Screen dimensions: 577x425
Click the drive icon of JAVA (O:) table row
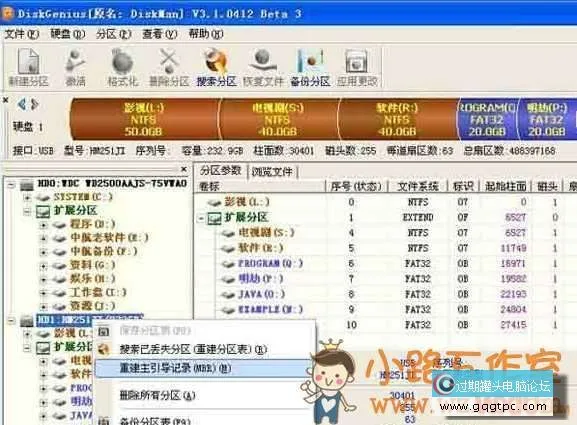click(x=228, y=295)
